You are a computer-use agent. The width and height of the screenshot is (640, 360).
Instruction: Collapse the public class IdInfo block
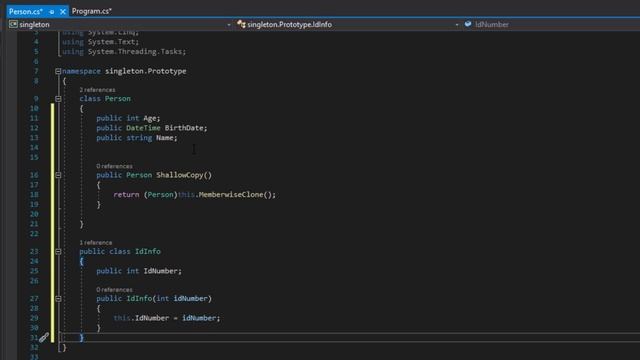58,251
